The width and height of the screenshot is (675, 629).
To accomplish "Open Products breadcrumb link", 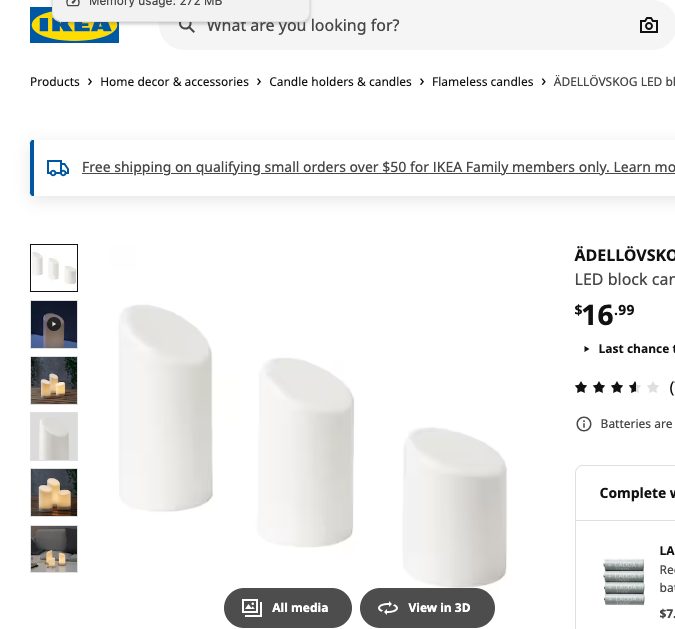I will click(x=55, y=82).
